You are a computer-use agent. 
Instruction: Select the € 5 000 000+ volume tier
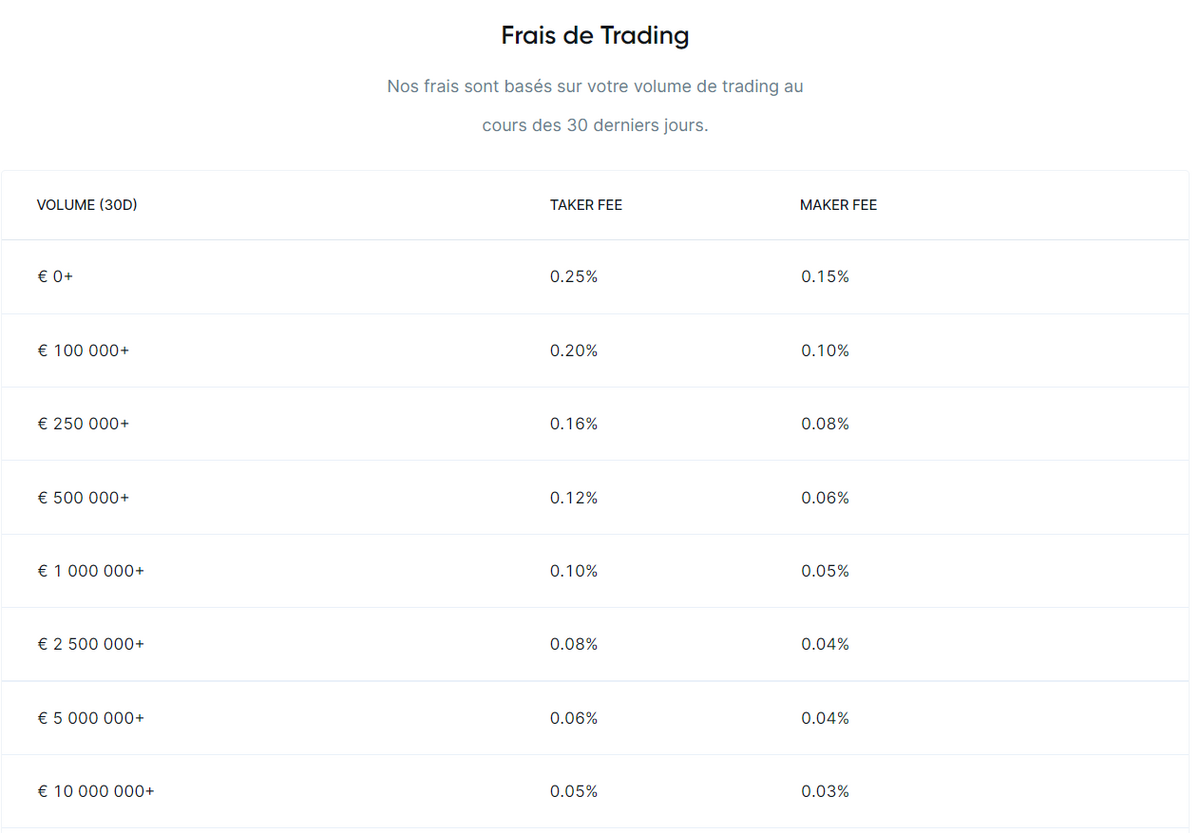click(x=91, y=718)
